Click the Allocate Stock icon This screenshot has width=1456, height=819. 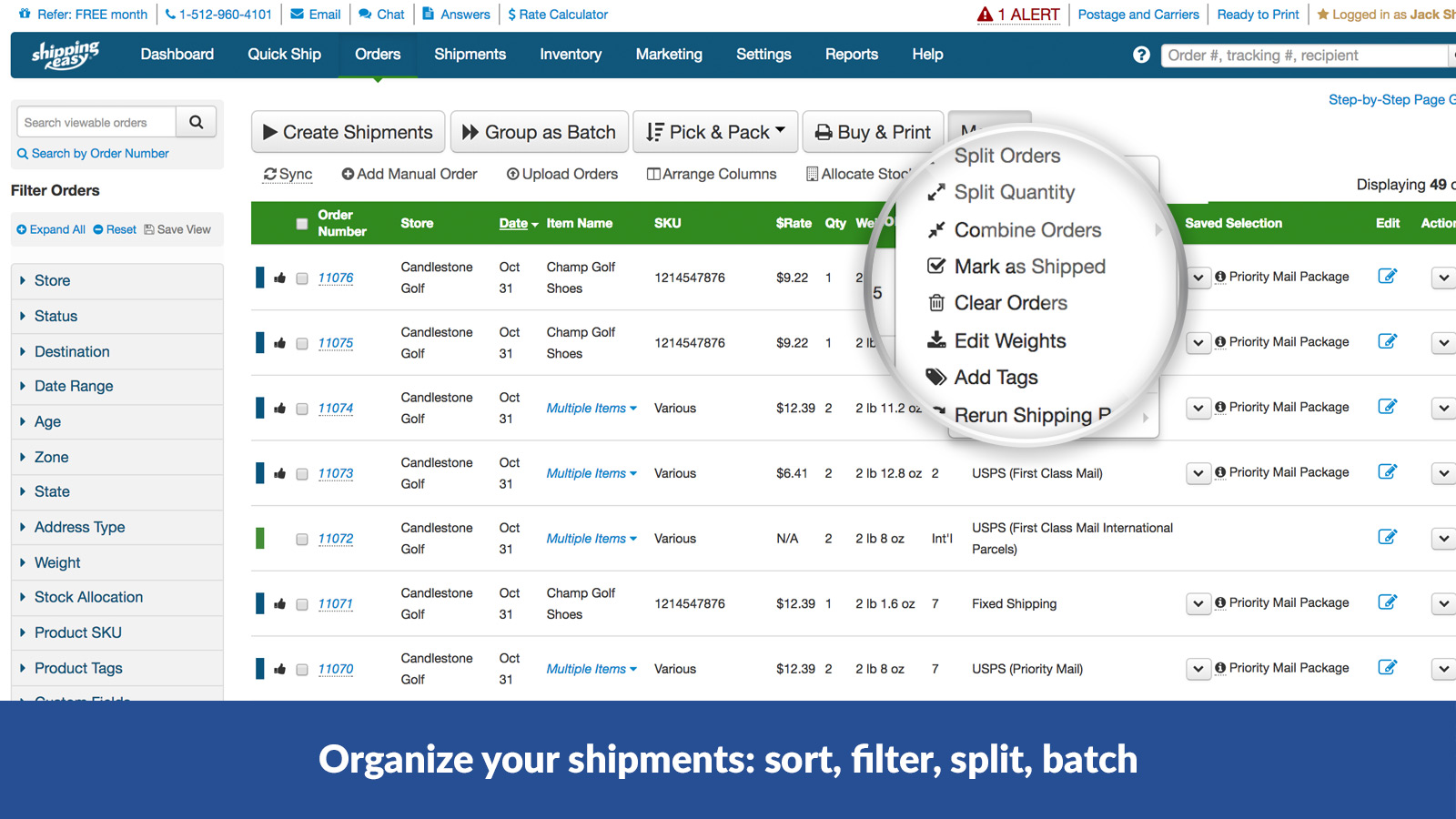[813, 174]
